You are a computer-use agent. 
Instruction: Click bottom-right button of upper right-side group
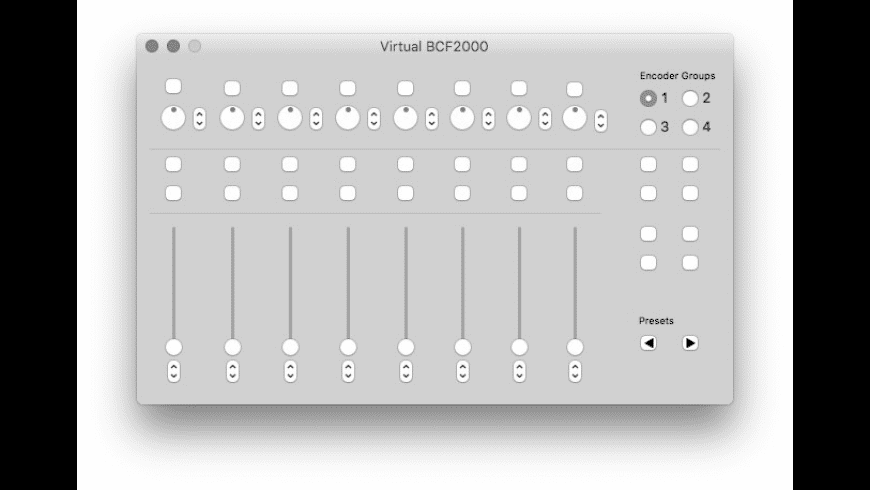coord(690,193)
